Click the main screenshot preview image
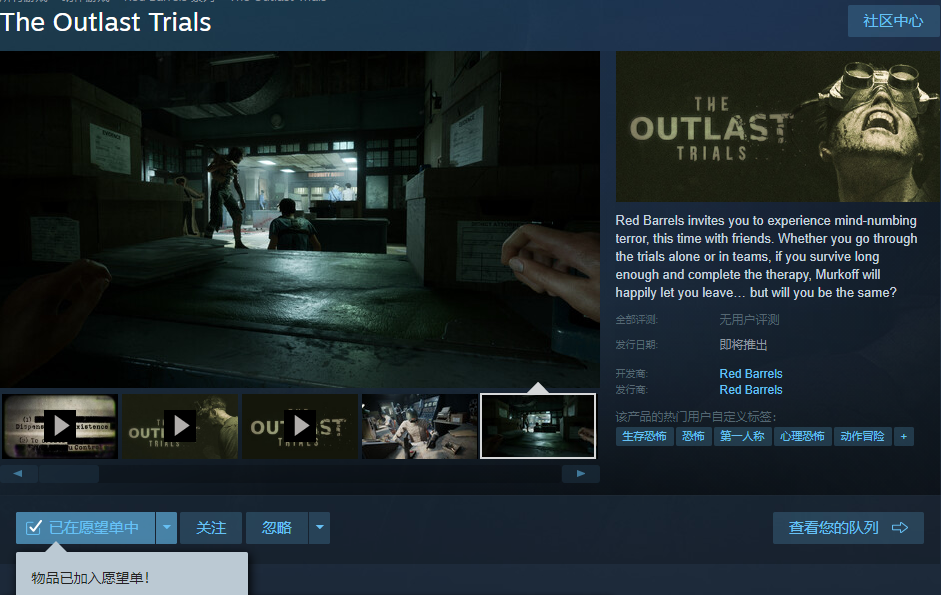 pyautogui.click(x=300, y=219)
